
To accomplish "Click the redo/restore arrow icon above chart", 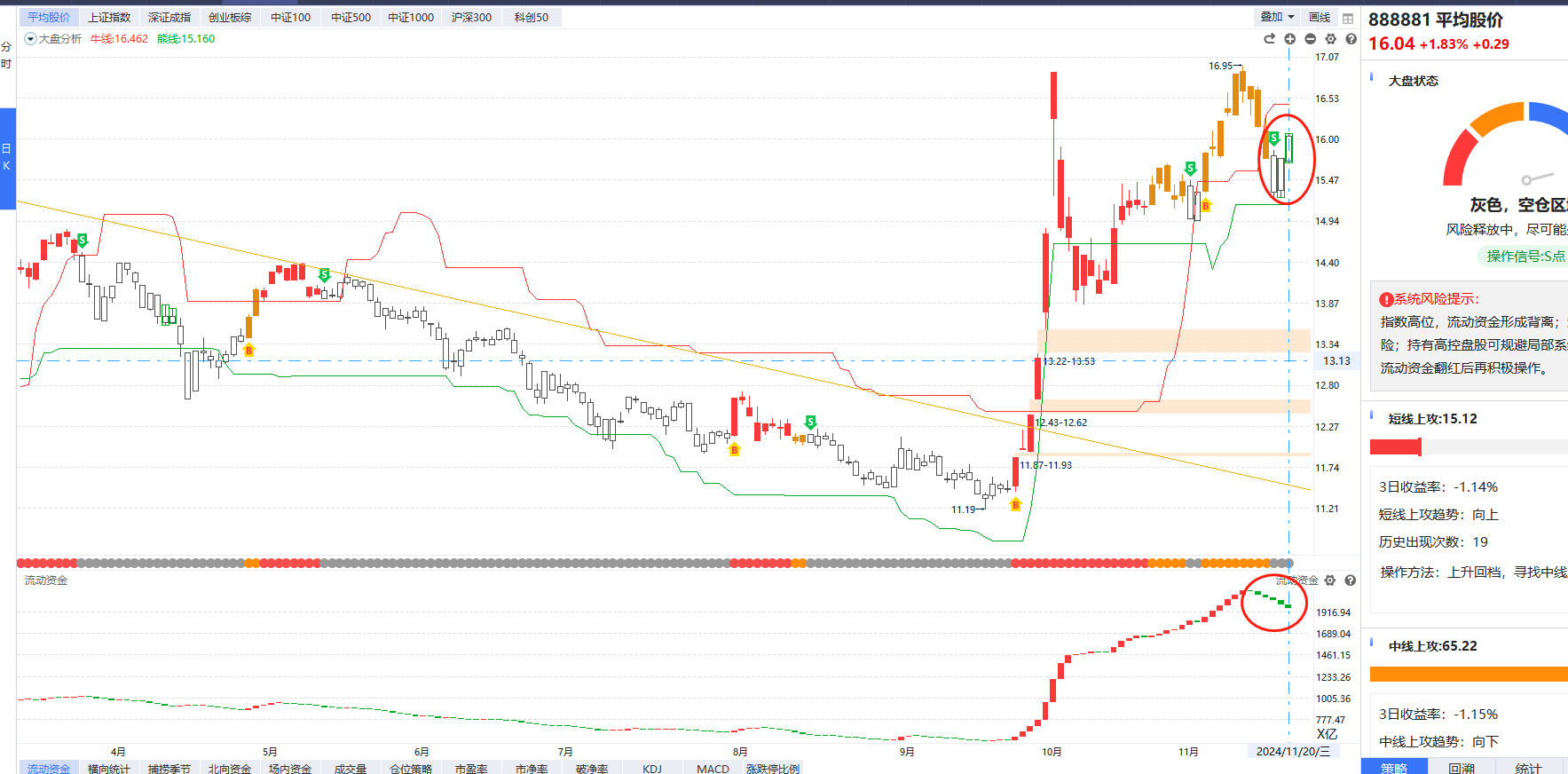I will [1269, 39].
